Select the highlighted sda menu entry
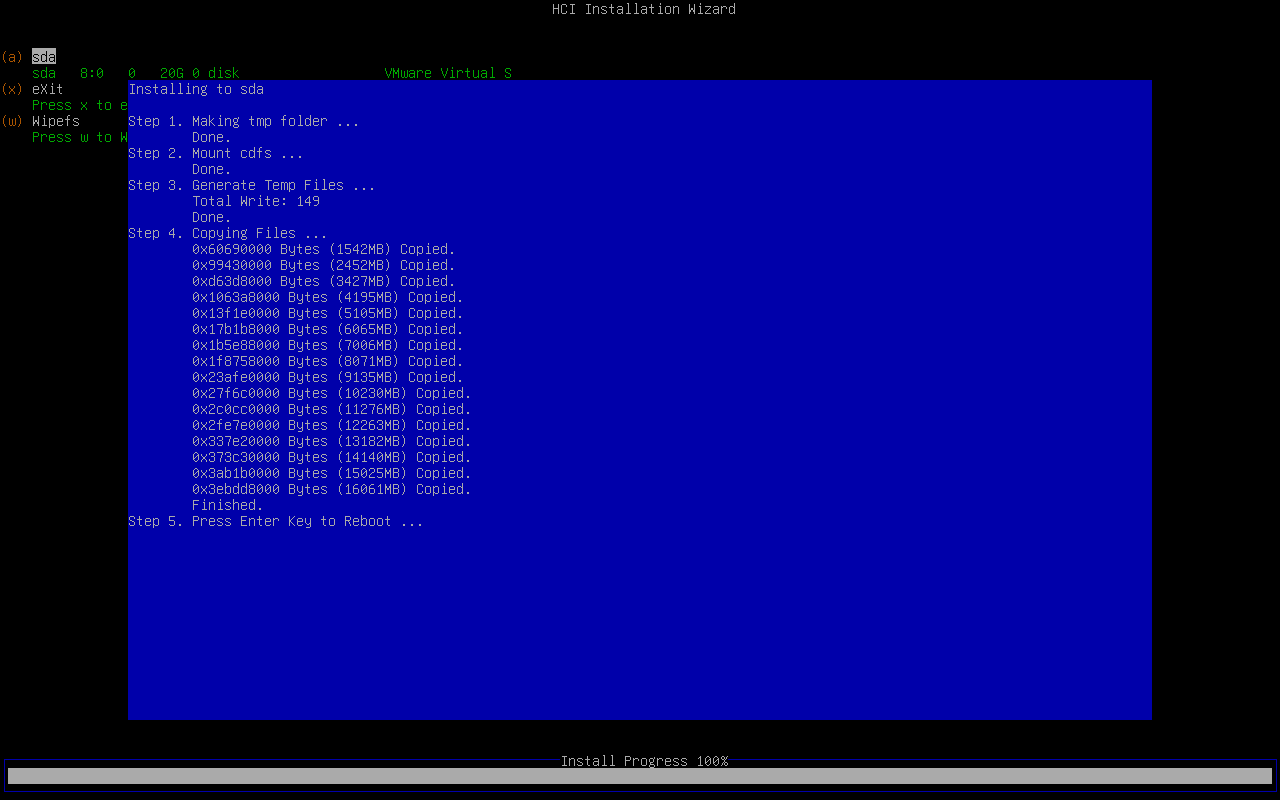 44,57
